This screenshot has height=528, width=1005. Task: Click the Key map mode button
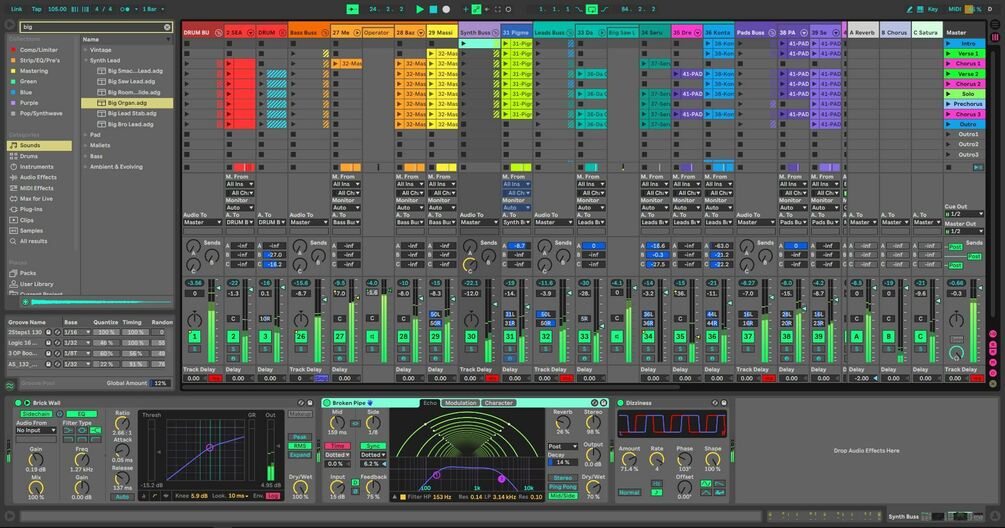click(x=933, y=9)
